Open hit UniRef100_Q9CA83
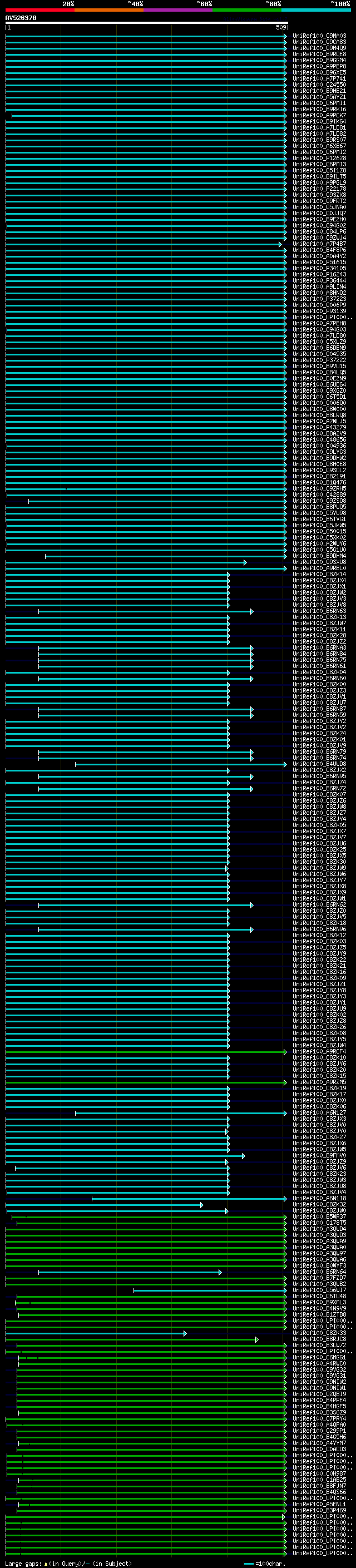The image size is (356, 1568). (319, 42)
